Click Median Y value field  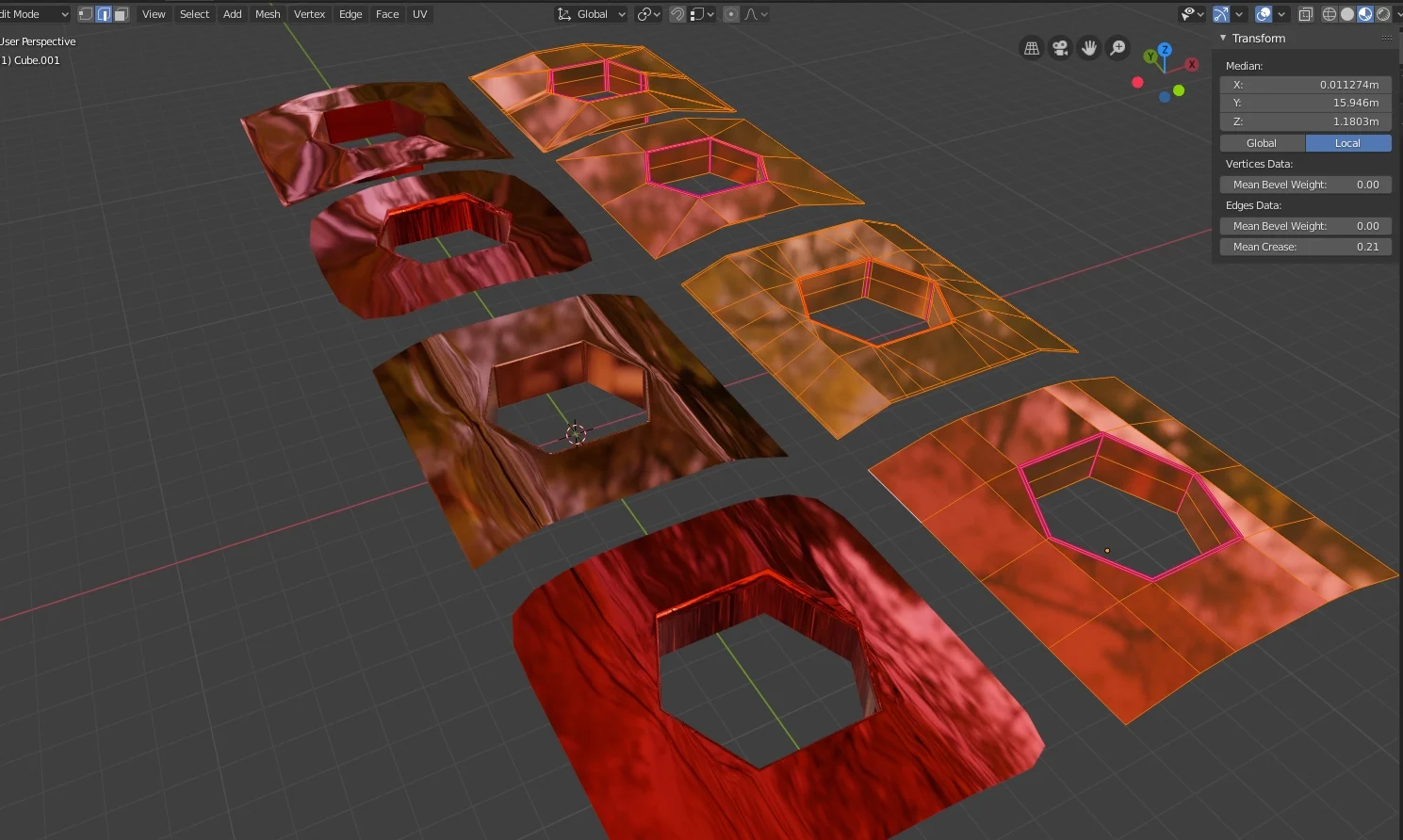1306,103
